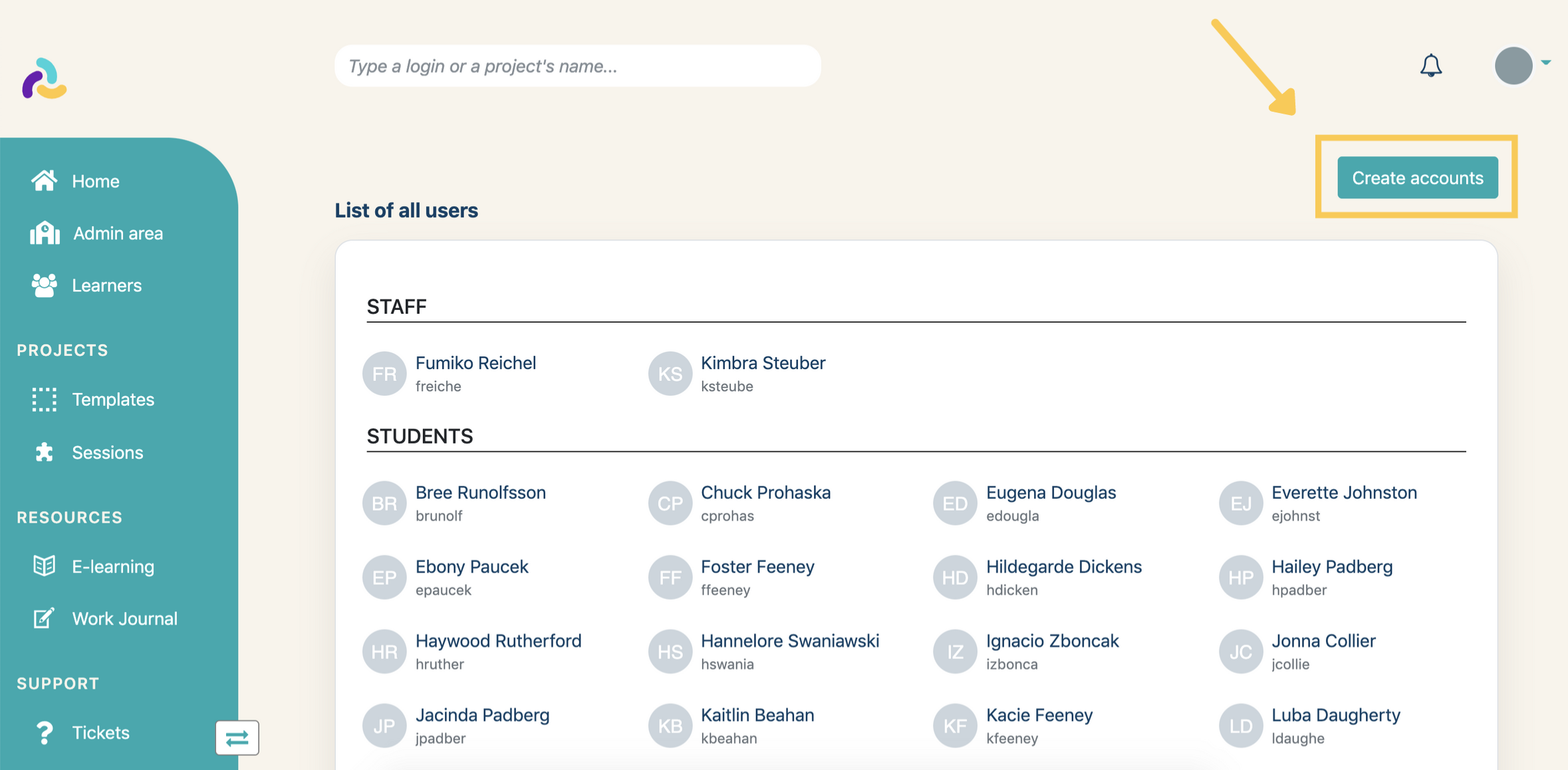Navigate to Sessions section
Screen dimensions: 1568x770
(x=108, y=451)
